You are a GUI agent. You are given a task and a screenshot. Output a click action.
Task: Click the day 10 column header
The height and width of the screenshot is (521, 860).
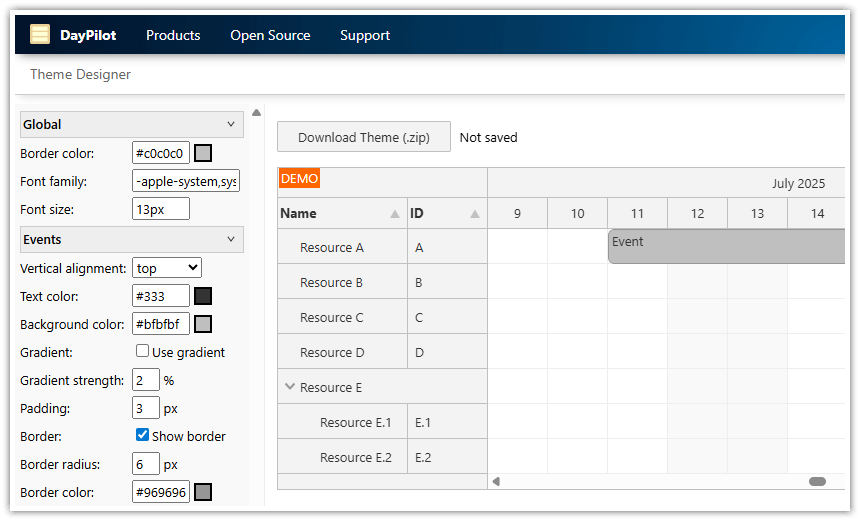[578, 213]
